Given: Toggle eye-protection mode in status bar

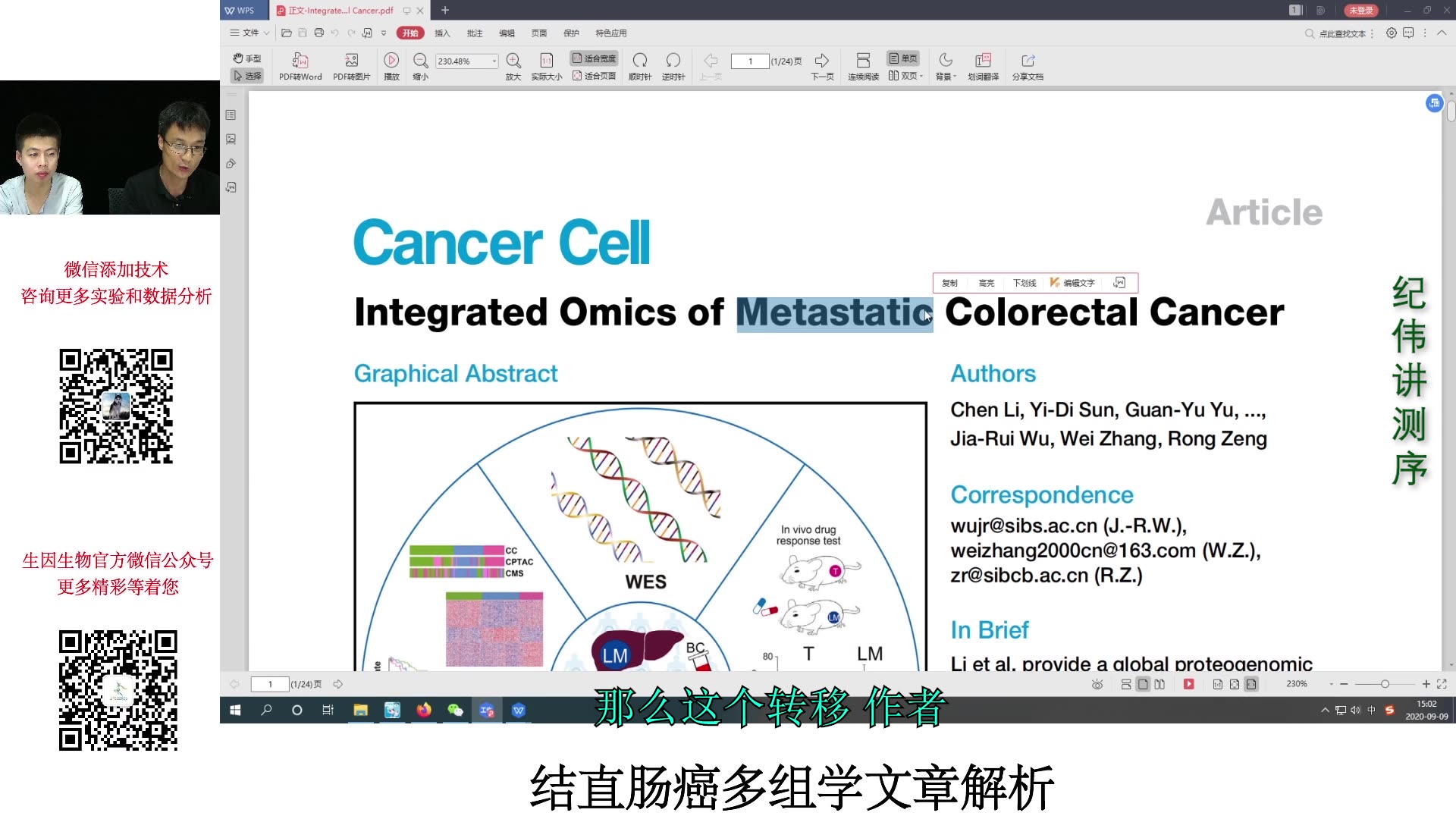Looking at the screenshot, I should 1097,684.
